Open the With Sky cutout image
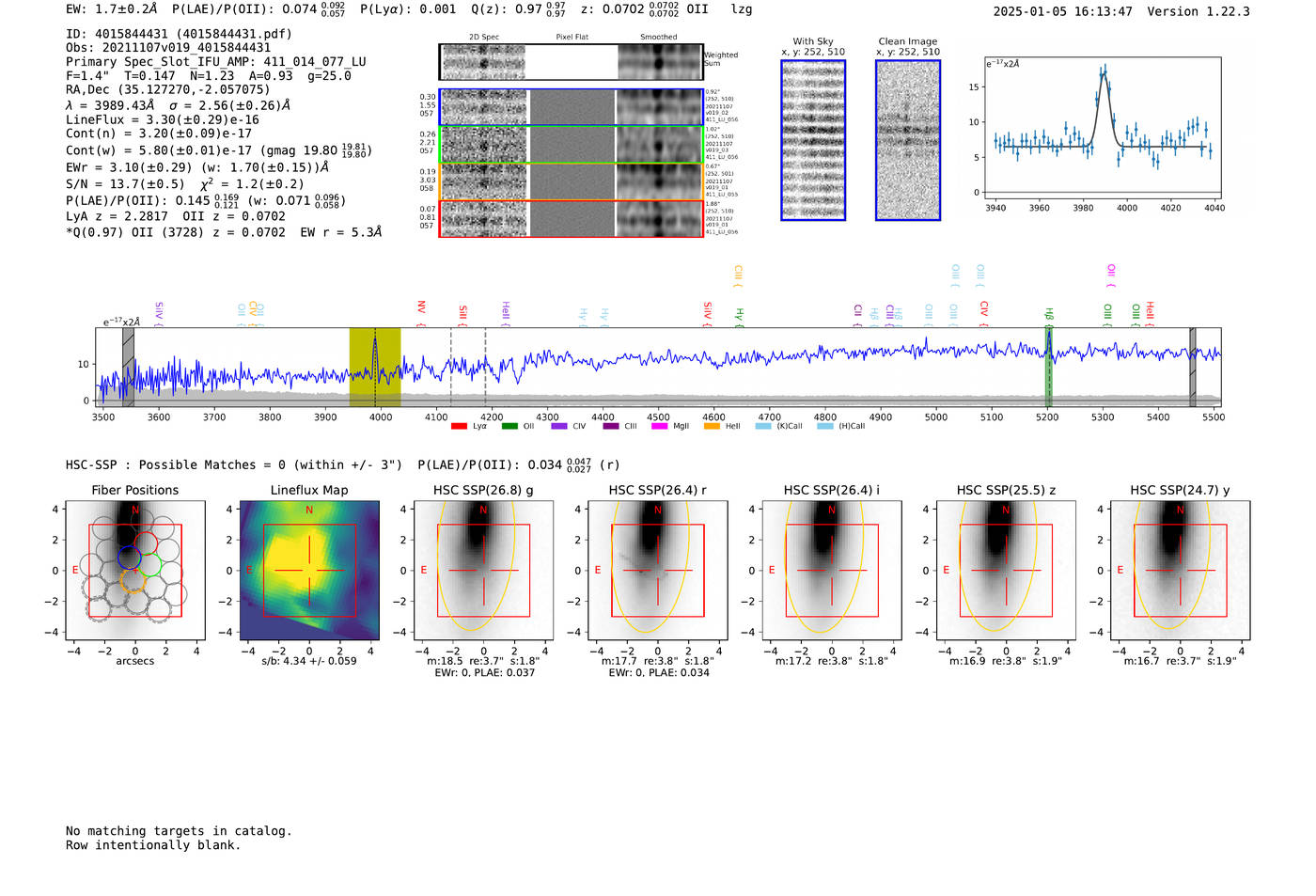The height and width of the screenshot is (896, 1316). tap(813, 140)
